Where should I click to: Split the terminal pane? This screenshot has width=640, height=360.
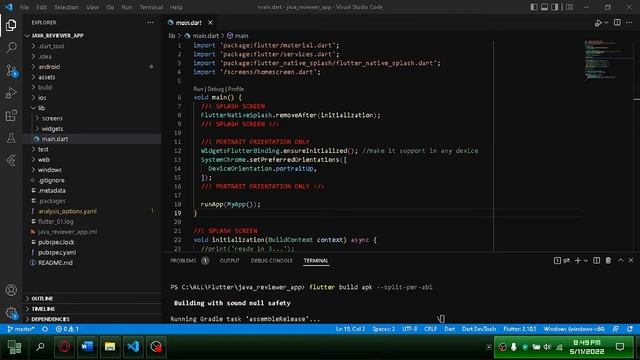pos(596,260)
